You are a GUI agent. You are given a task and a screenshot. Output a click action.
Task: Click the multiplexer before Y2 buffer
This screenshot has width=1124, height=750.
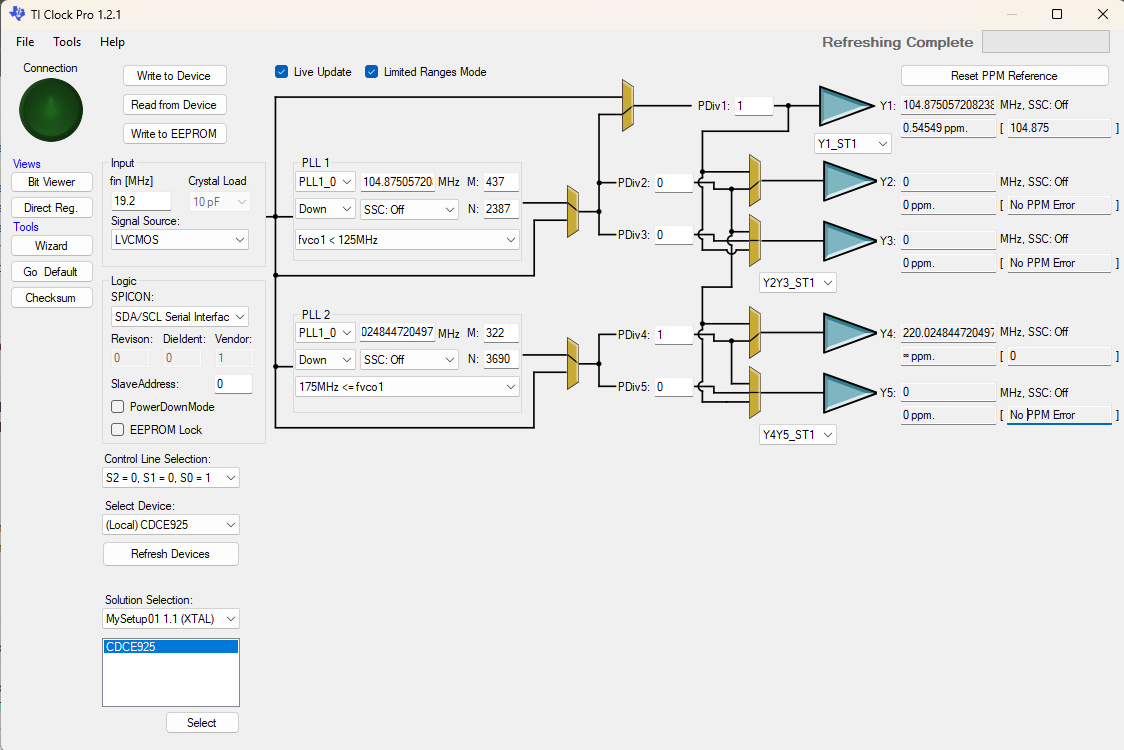(755, 180)
